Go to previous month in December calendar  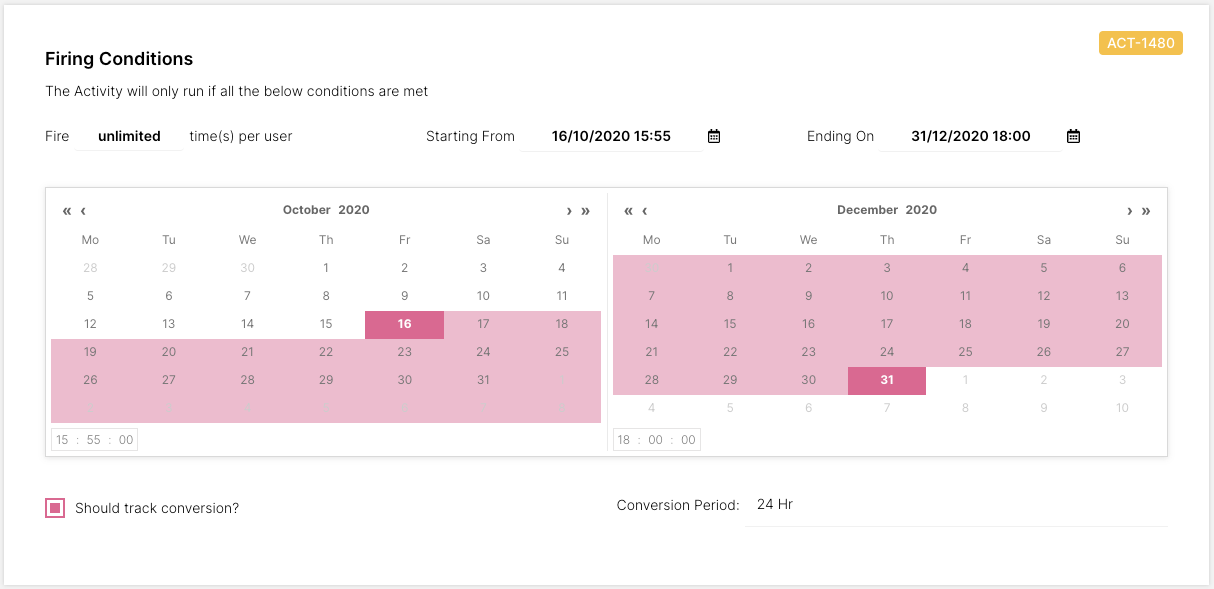(x=645, y=211)
